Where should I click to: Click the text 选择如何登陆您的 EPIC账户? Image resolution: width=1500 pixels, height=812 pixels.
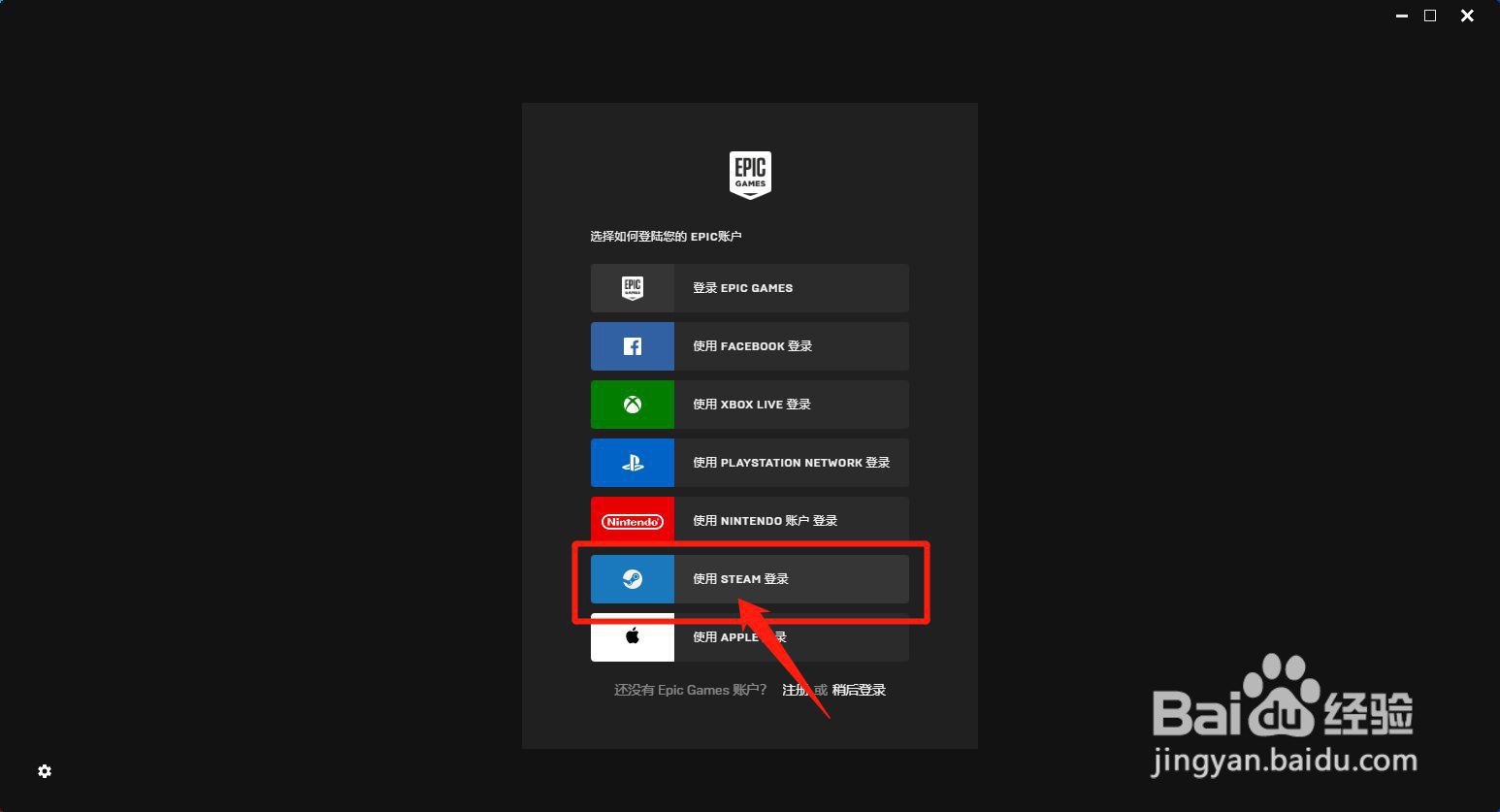(x=666, y=237)
